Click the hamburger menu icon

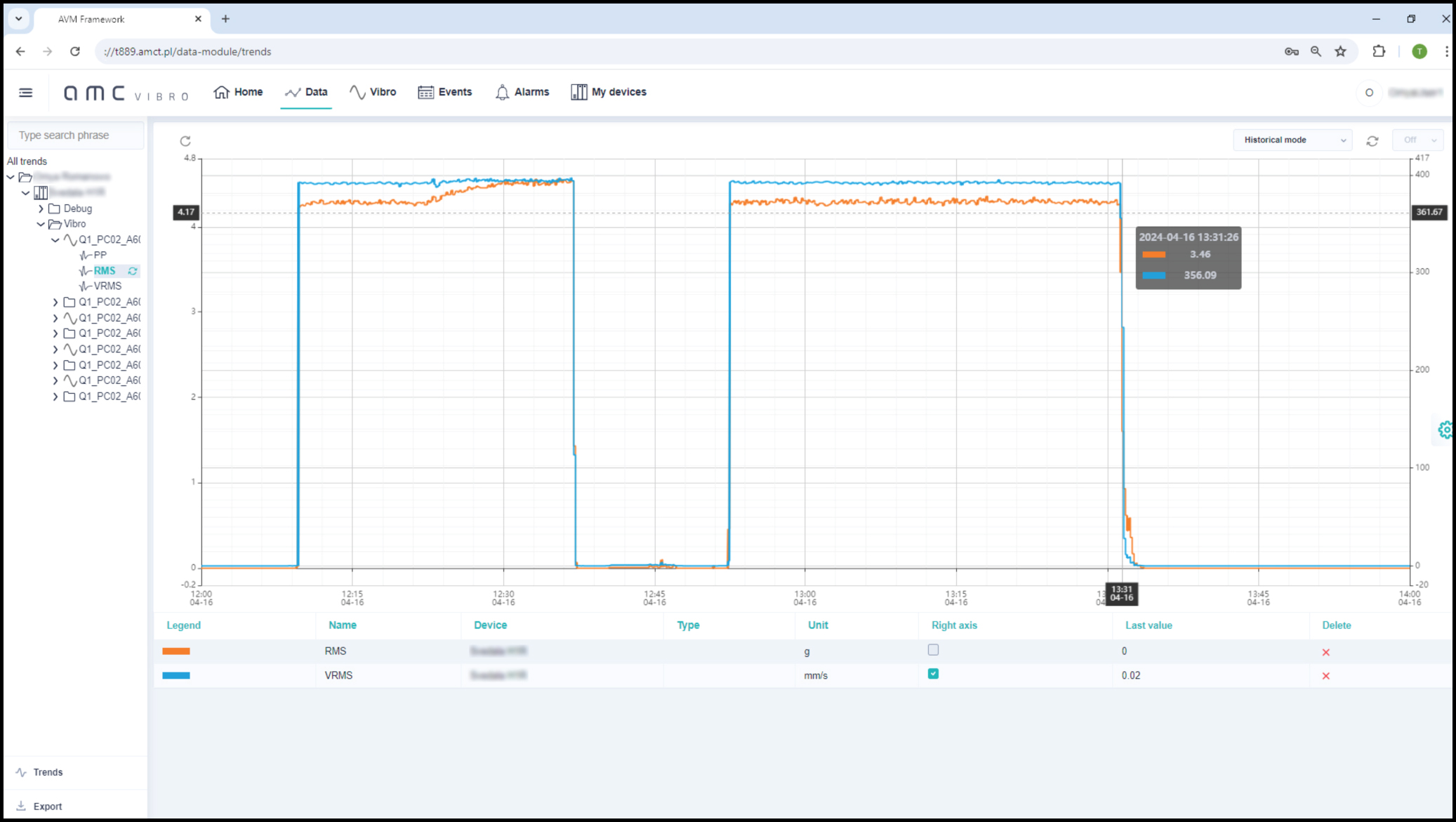[x=26, y=93]
